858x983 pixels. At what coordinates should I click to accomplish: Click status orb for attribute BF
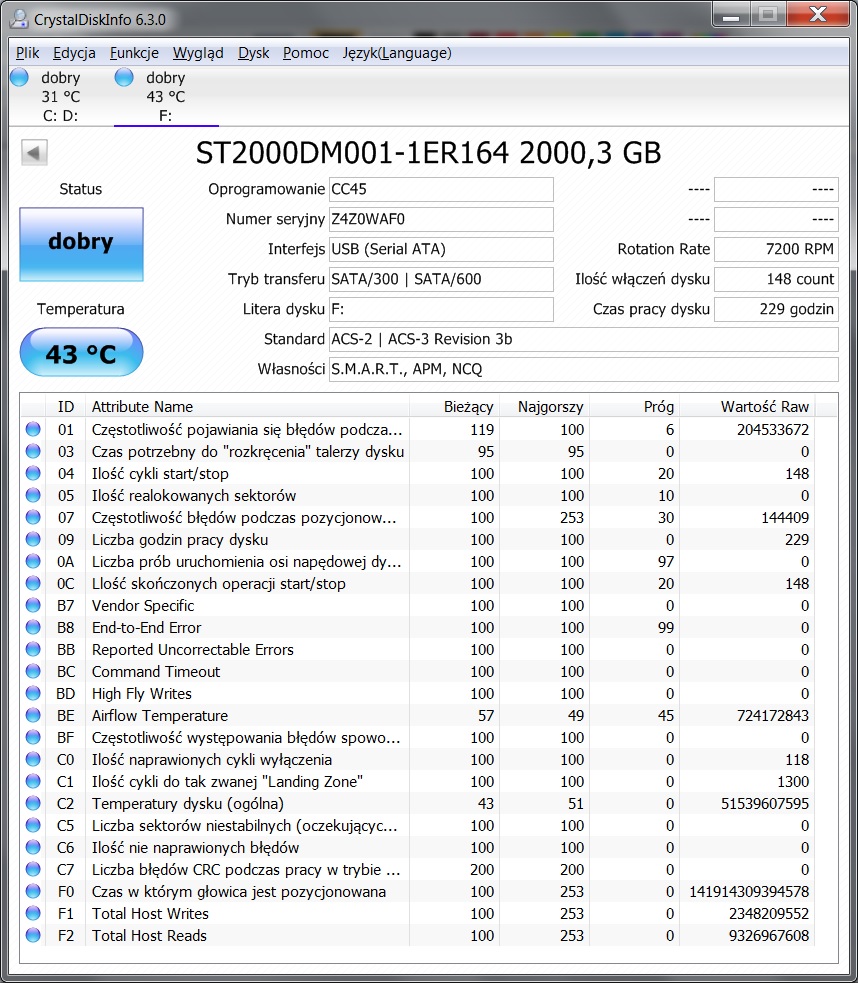[x=33, y=737]
